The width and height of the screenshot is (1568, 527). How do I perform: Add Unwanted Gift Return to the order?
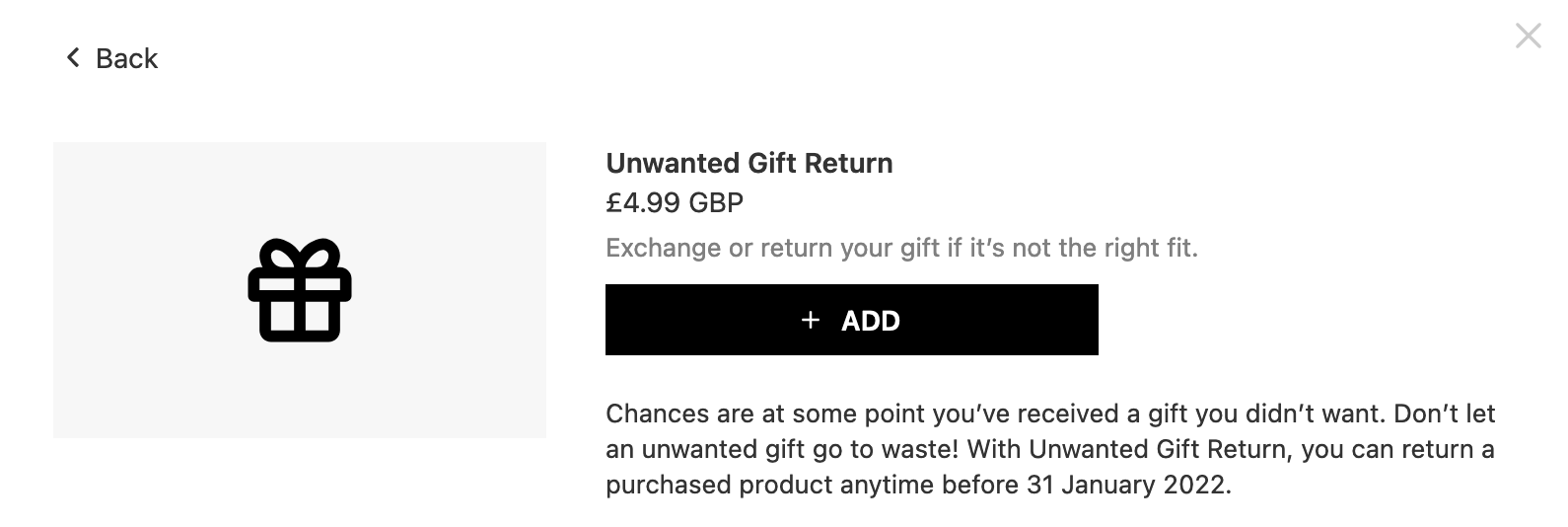pyautogui.click(x=851, y=320)
